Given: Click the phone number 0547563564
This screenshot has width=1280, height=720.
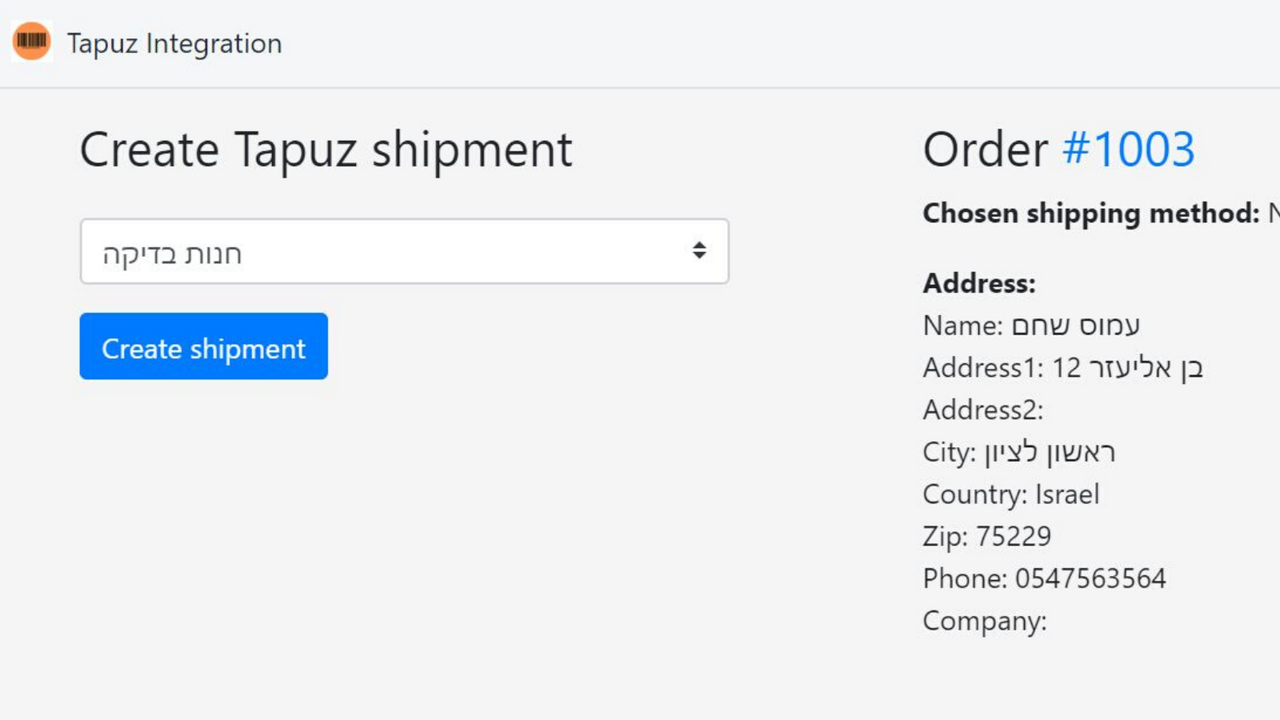Looking at the screenshot, I should (x=1044, y=578).
